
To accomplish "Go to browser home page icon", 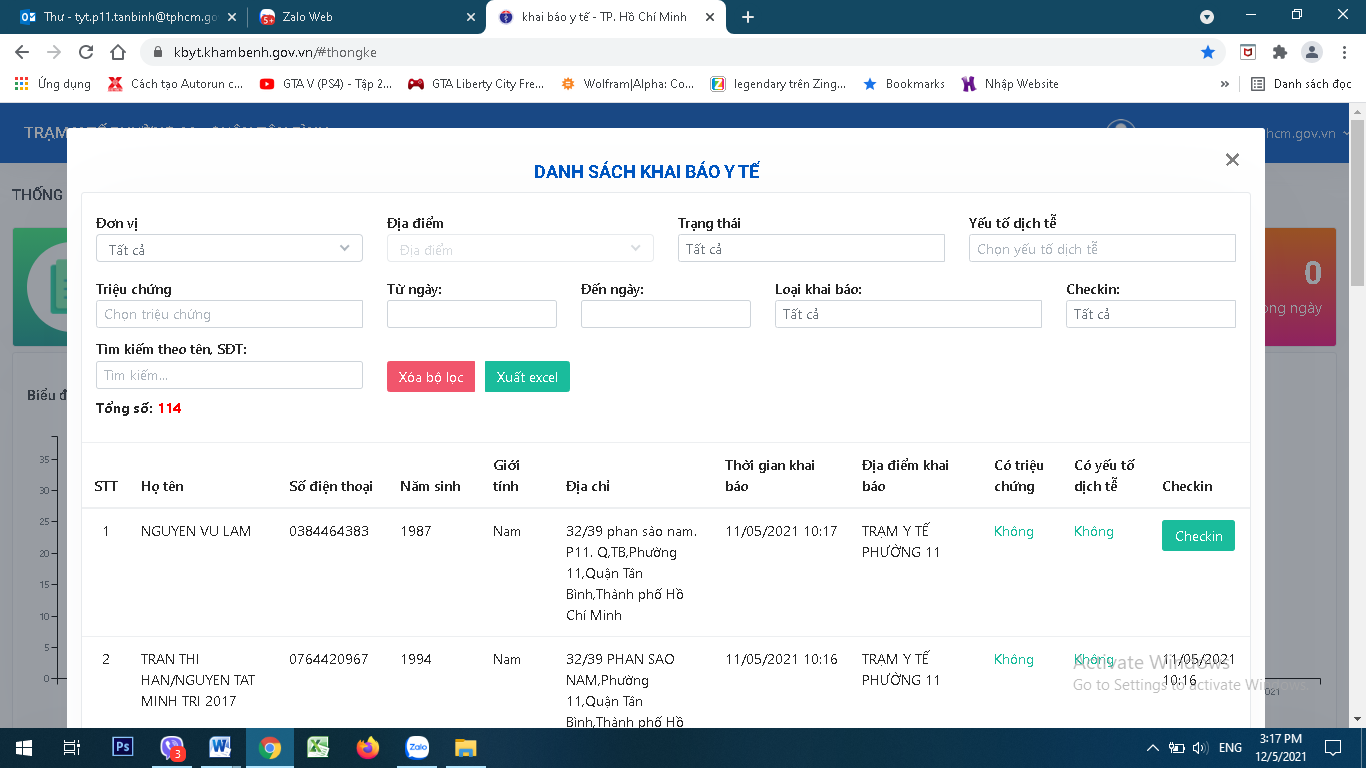I will pyautogui.click(x=118, y=52).
